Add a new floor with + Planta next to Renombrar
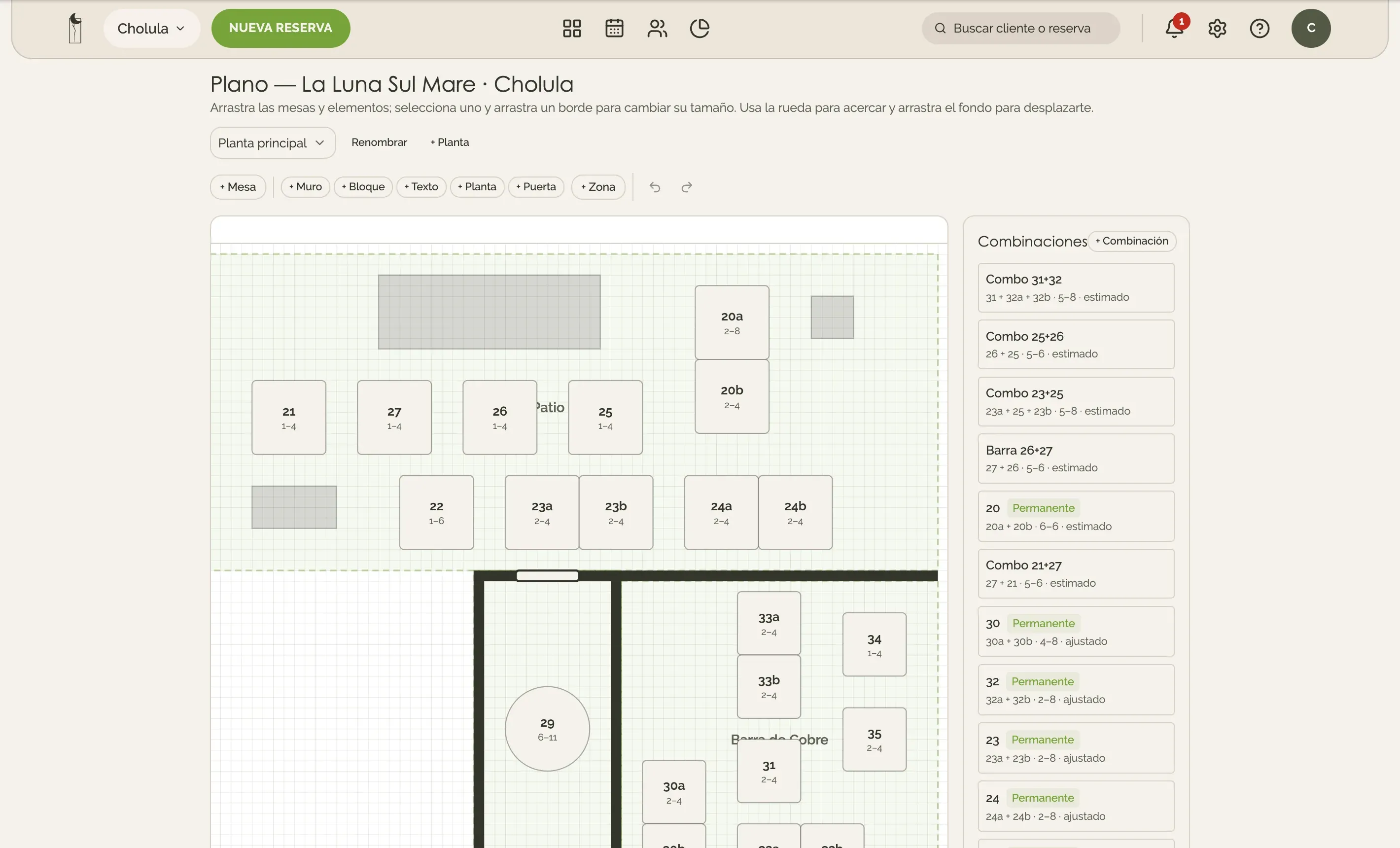1400x848 pixels. 450,142
